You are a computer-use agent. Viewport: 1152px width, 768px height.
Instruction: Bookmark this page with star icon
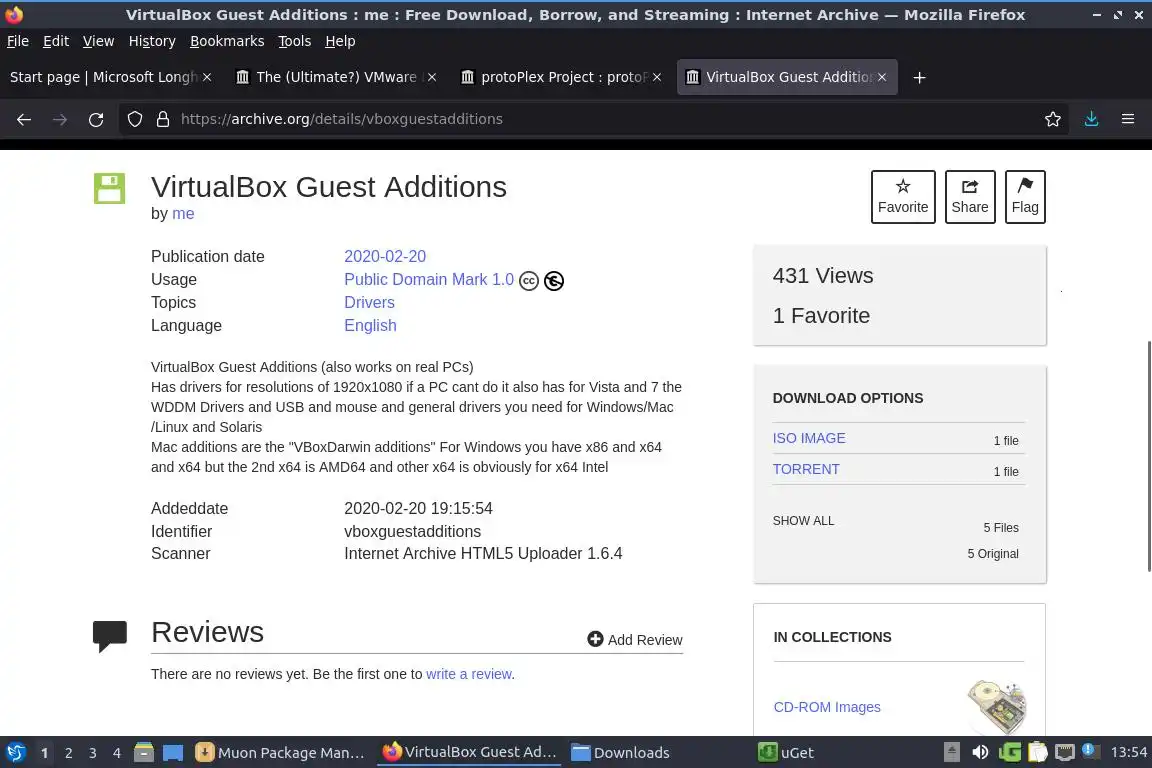pos(1053,119)
